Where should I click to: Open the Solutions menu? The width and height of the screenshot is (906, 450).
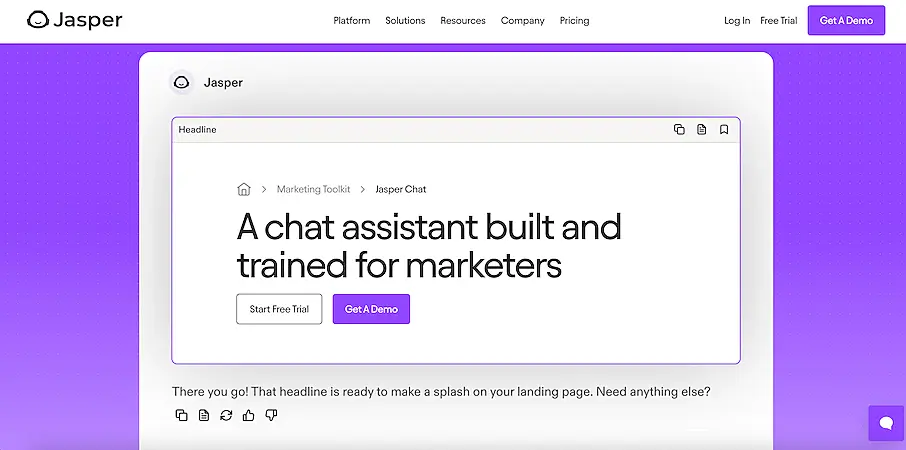[x=405, y=21]
